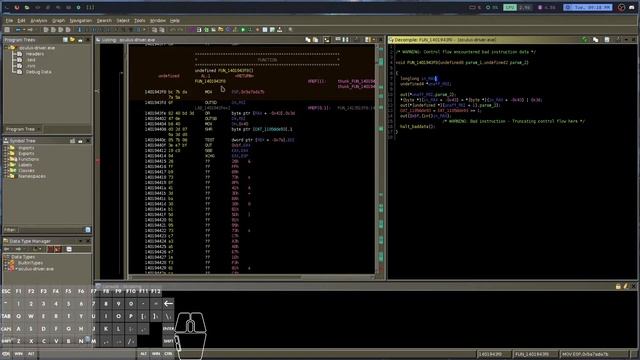This screenshot has height=360, width=640.
Task: Select oculus-driver.exe in Data Type Manager
Action: (36, 269)
